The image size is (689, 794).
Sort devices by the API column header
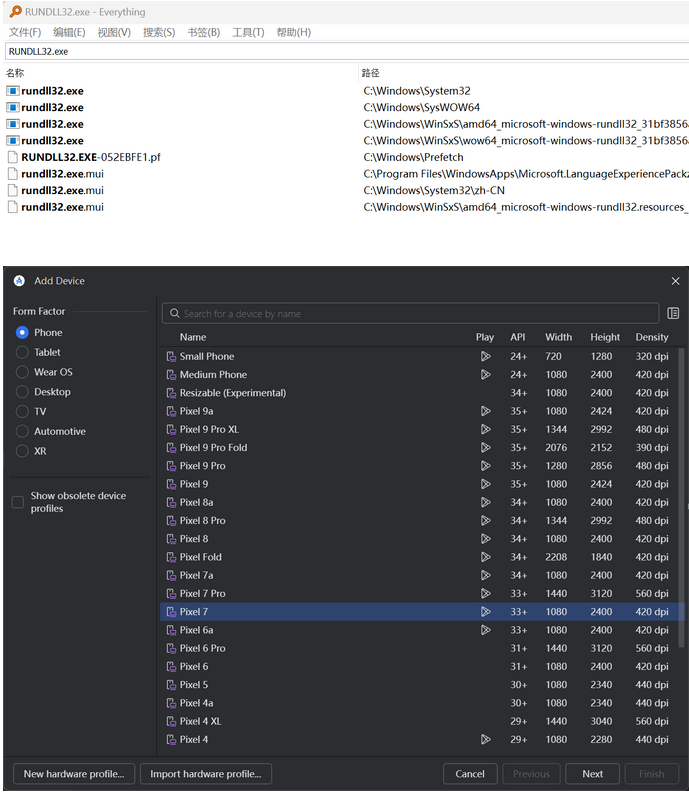click(517, 337)
